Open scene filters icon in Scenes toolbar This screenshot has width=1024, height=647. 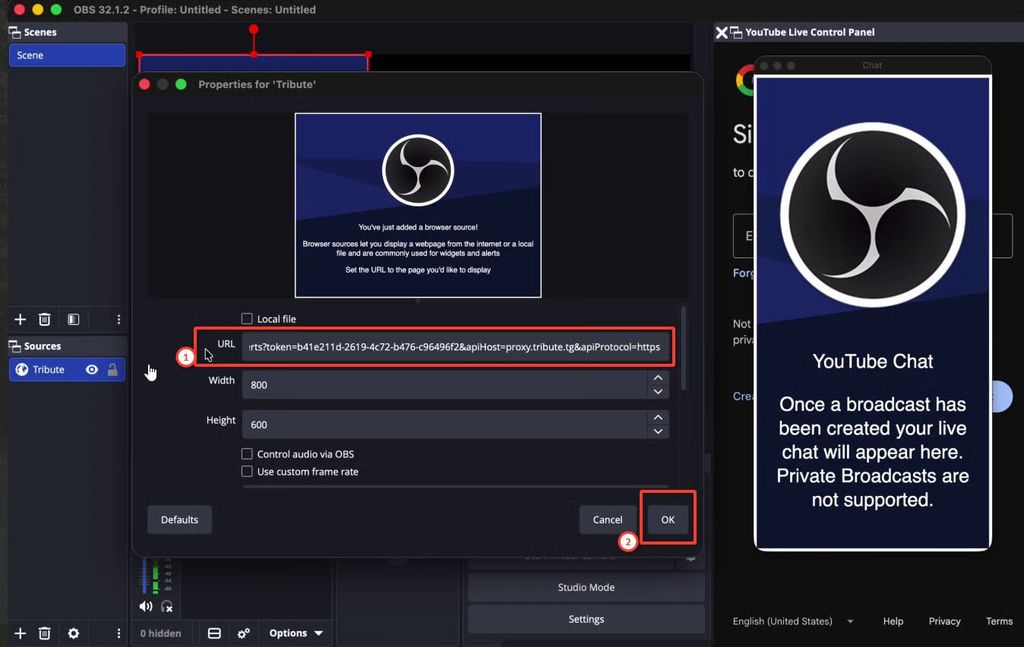coord(73,319)
